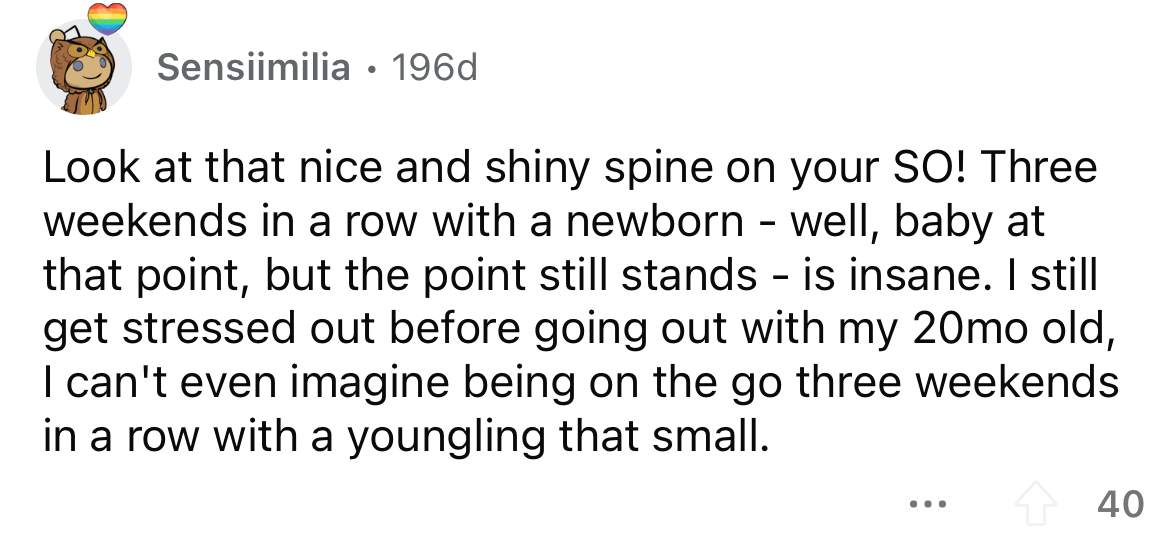Screen dimensions: 1170x533
Task: Click the rainbow heart badge above avatar
Action: click(x=107, y=20)
